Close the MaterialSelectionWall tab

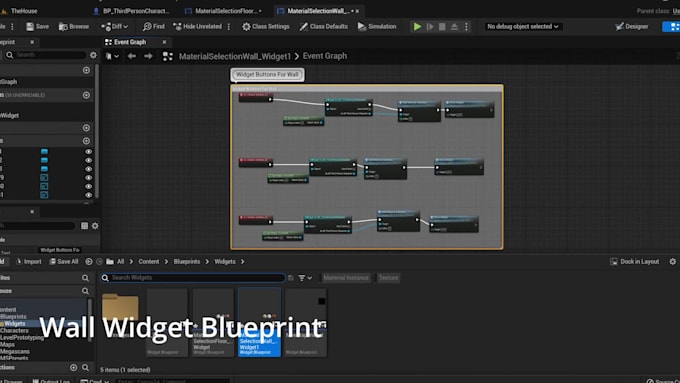[x=357, y=11]
